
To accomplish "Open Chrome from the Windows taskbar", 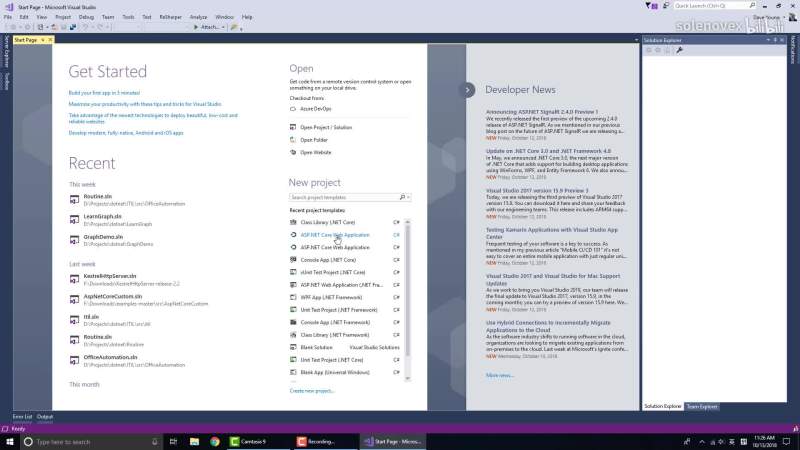I will coord(215,441).
